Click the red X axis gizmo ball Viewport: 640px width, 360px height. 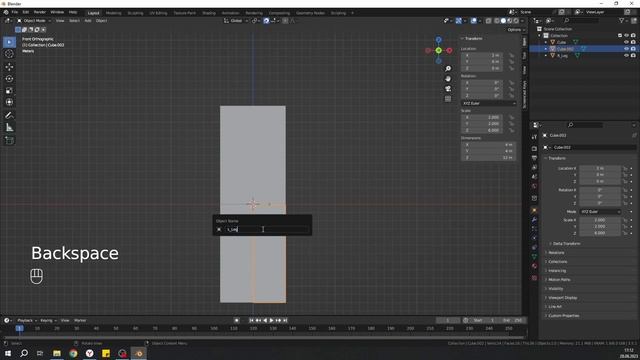point(449,51)
